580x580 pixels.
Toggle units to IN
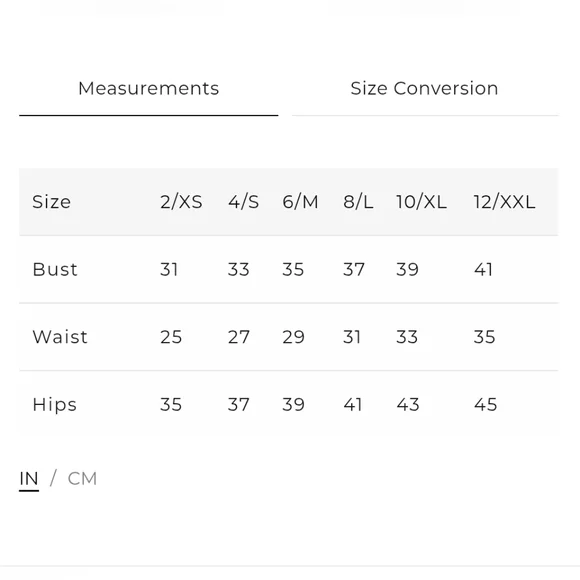29,479
